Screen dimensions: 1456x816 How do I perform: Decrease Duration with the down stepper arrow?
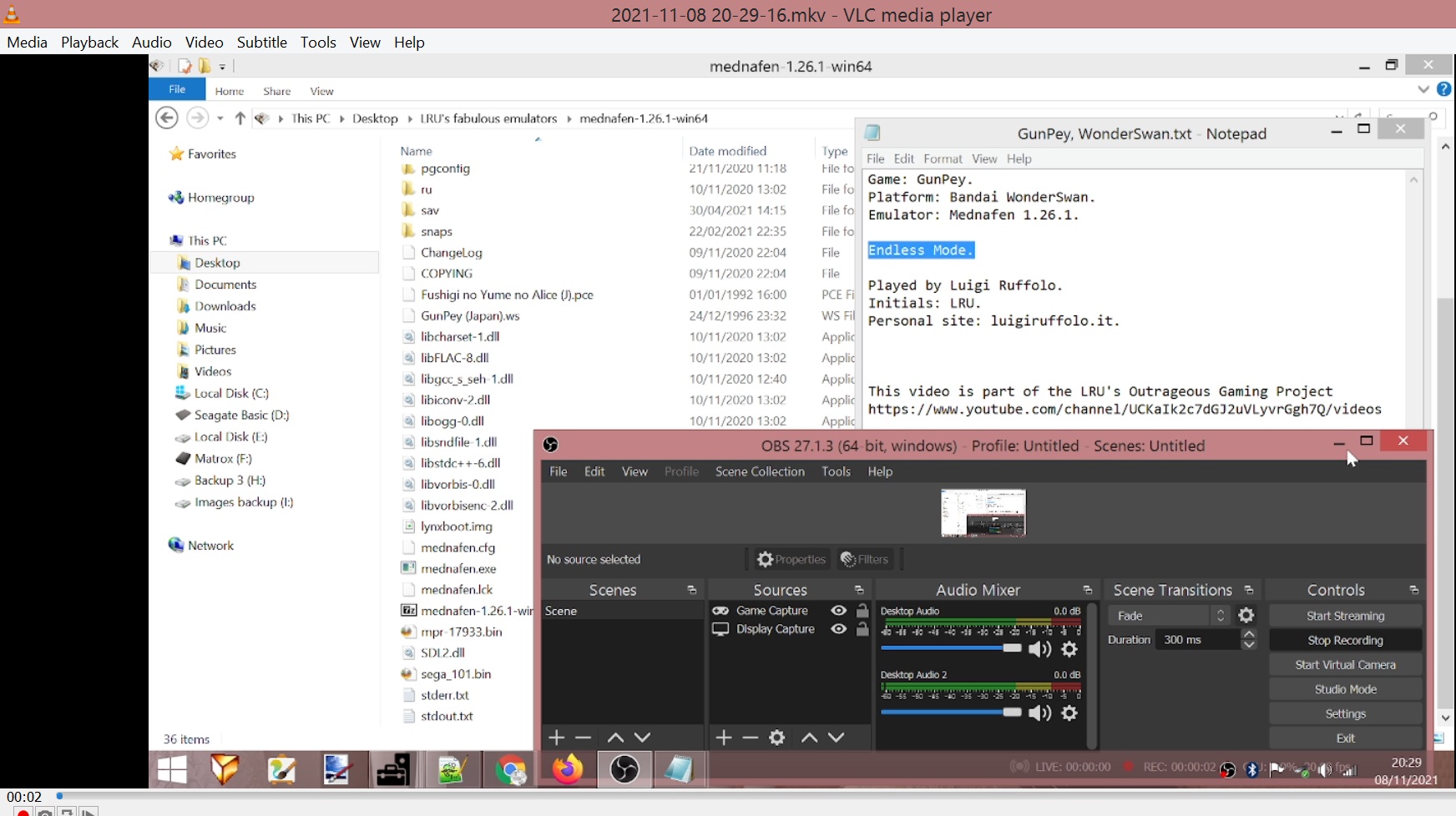[1249, 645]
